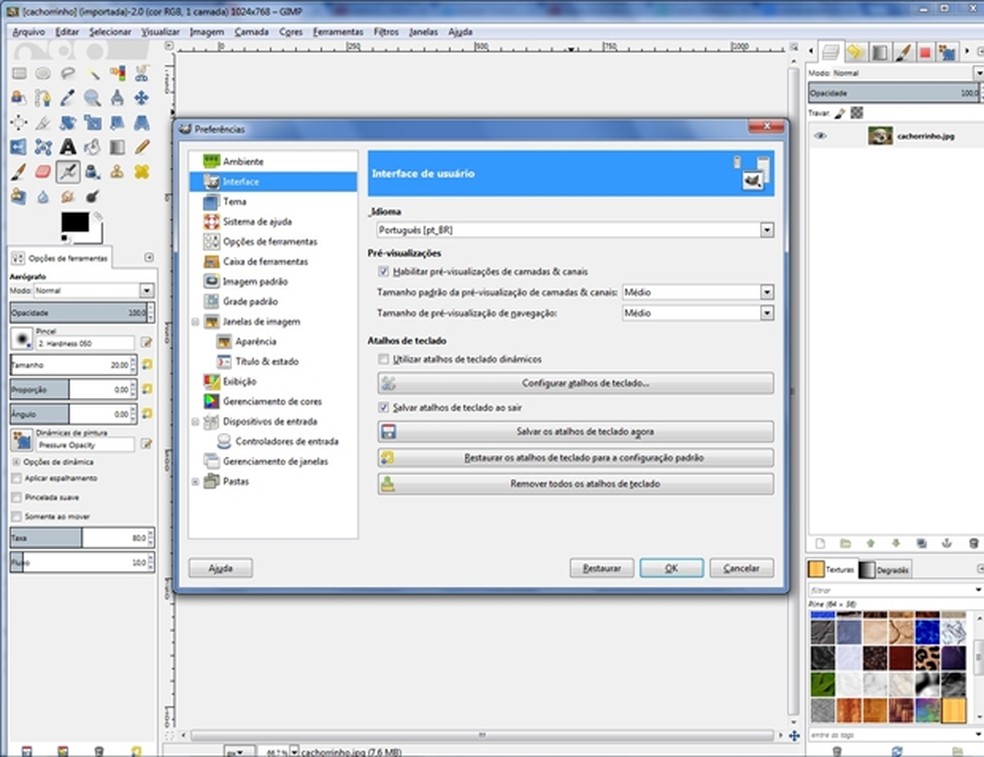
Task: Uncheck 'Salvar atalhos de teclado ao sair'
Action: click(x=383, y=408)
